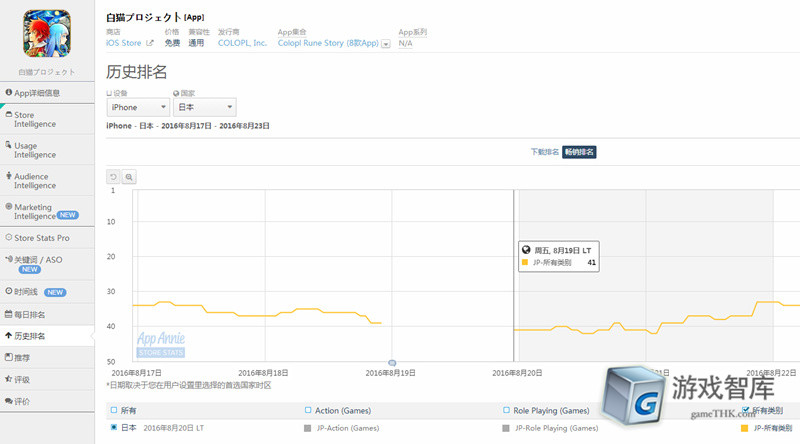The image size is (800, 444).
Task: Click the icon beside Store Stats Pro
Action: [9, 237]
